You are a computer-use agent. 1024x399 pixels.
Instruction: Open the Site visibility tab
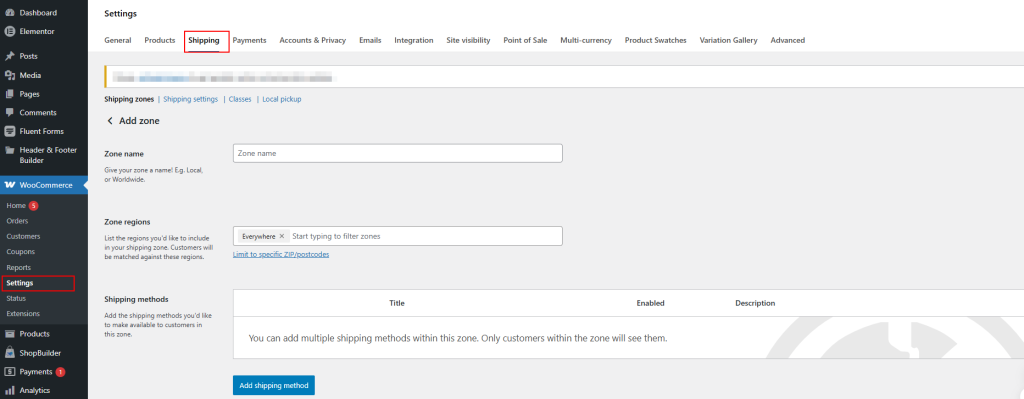pos(468,40)
